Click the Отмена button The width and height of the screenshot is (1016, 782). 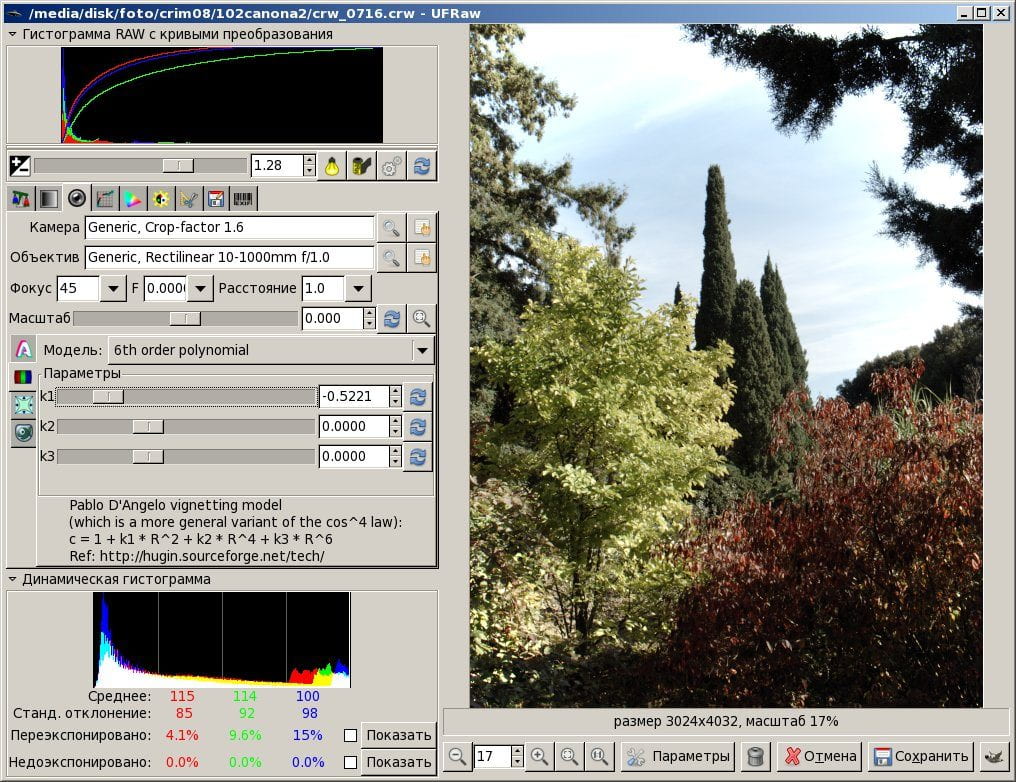(820, 756)
